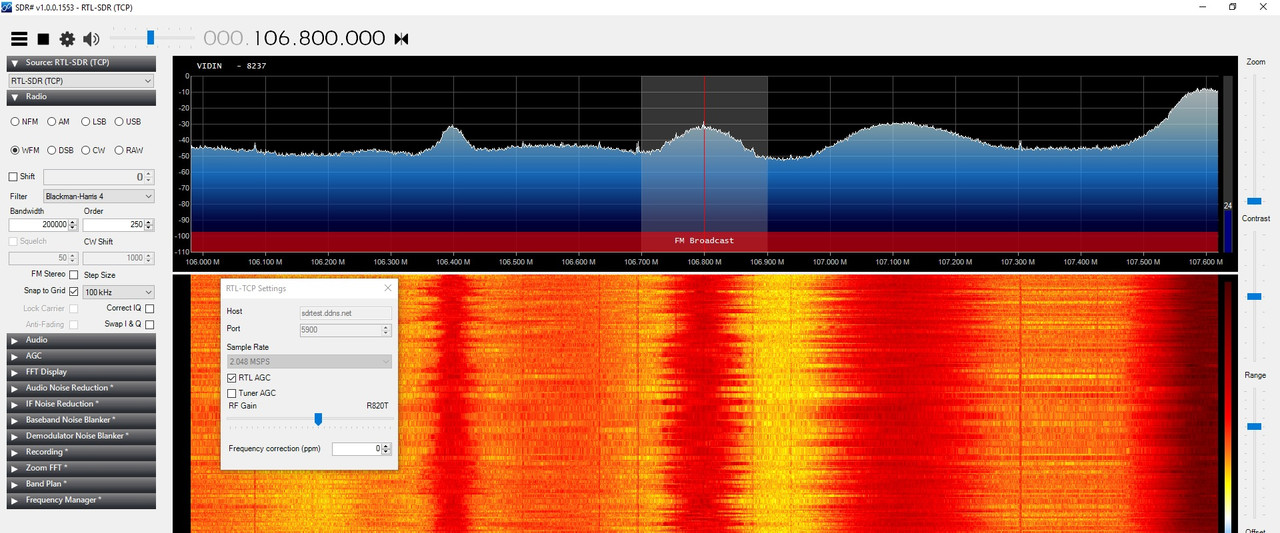Image resolution: width=1280 pixels, height=533 pixels.
Task: Select WFM demodulation mode
Action: click(x=15, y=150)
